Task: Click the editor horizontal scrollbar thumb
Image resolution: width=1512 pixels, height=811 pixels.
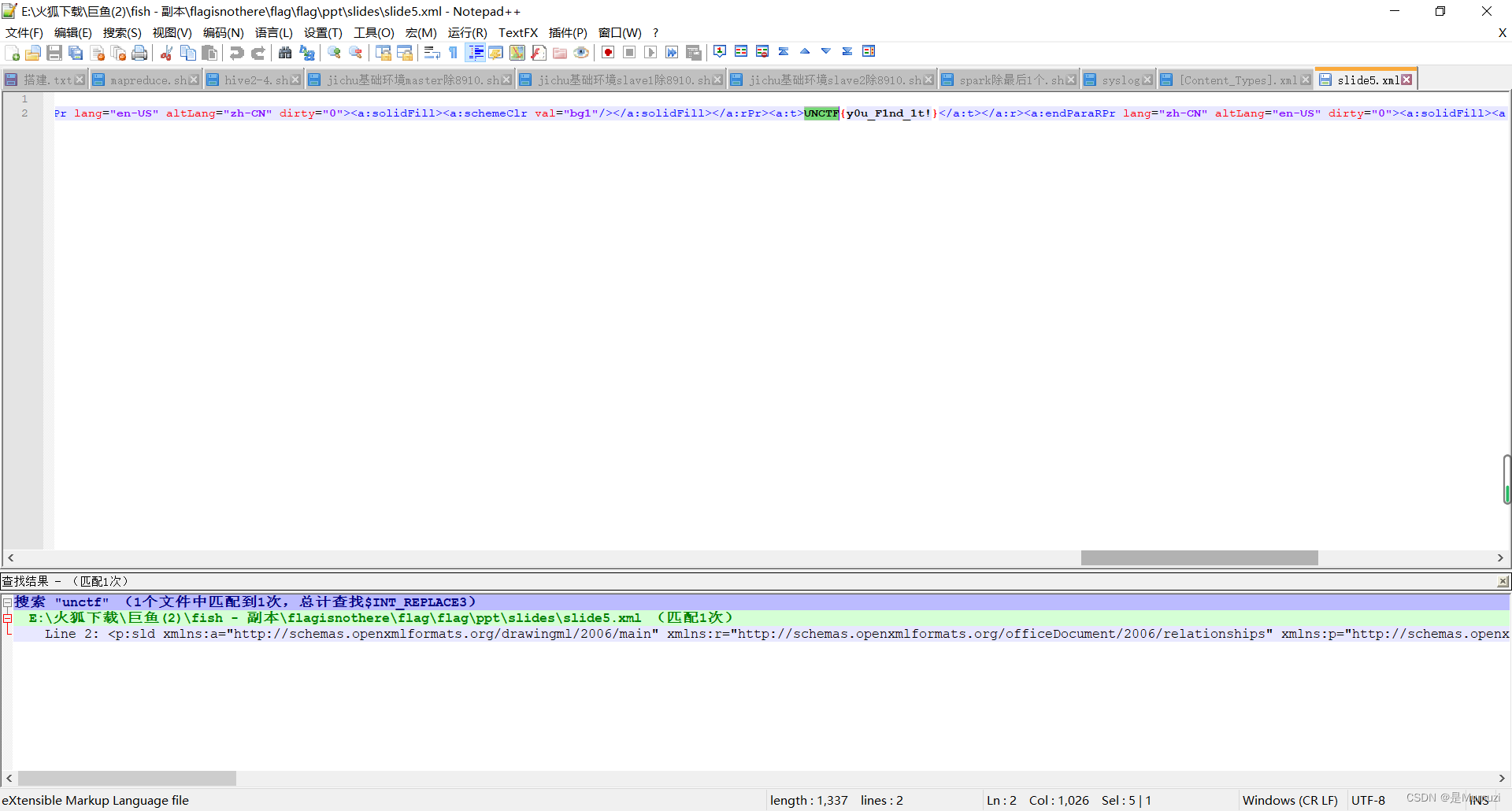Action: coord(1199,557)
